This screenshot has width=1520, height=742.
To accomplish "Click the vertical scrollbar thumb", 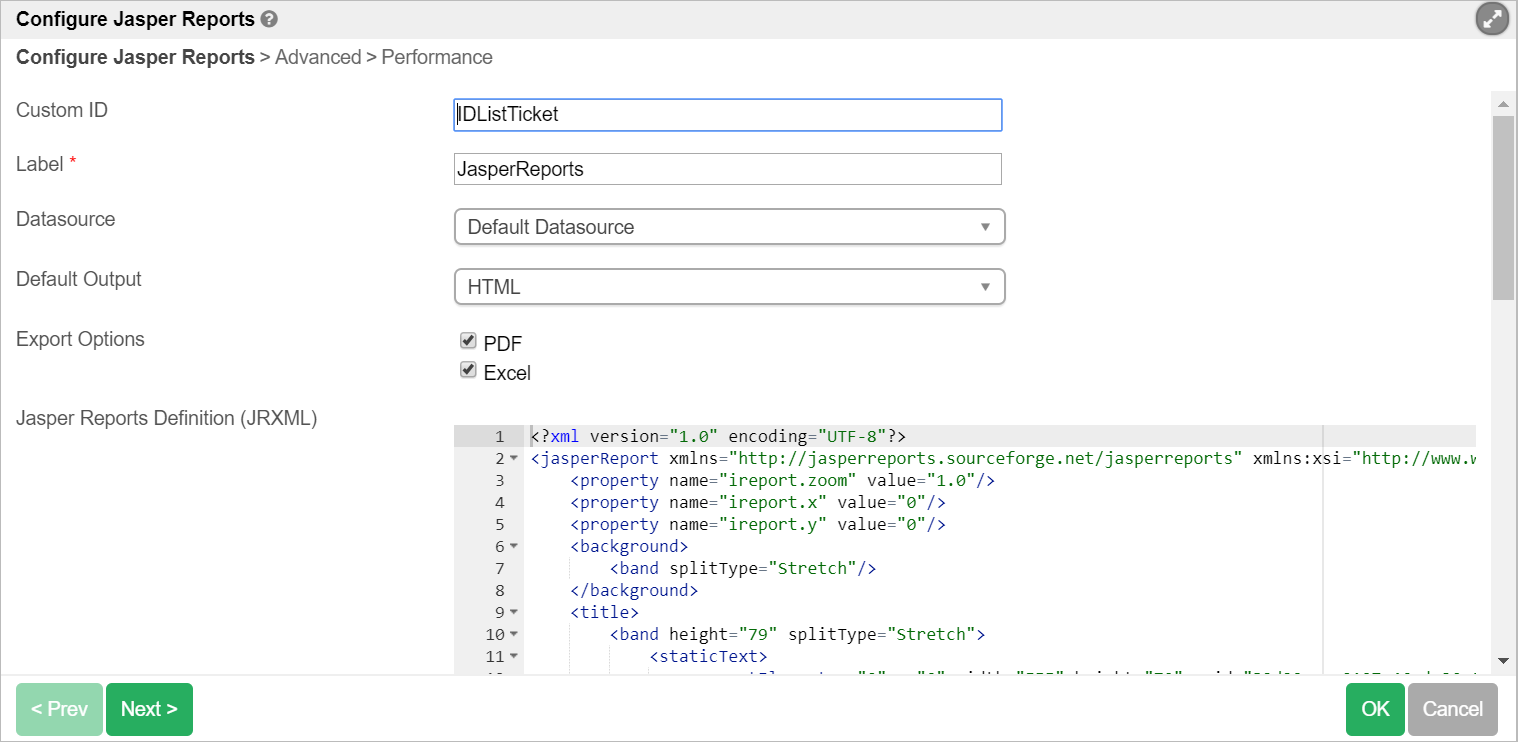I will point(1502,205).
